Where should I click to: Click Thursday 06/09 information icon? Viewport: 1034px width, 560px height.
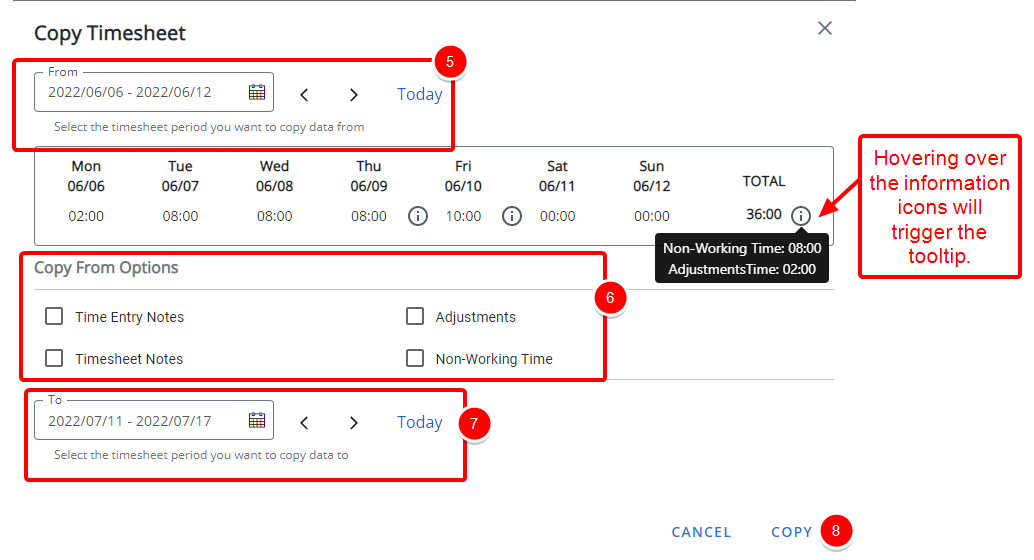[417, 216]
